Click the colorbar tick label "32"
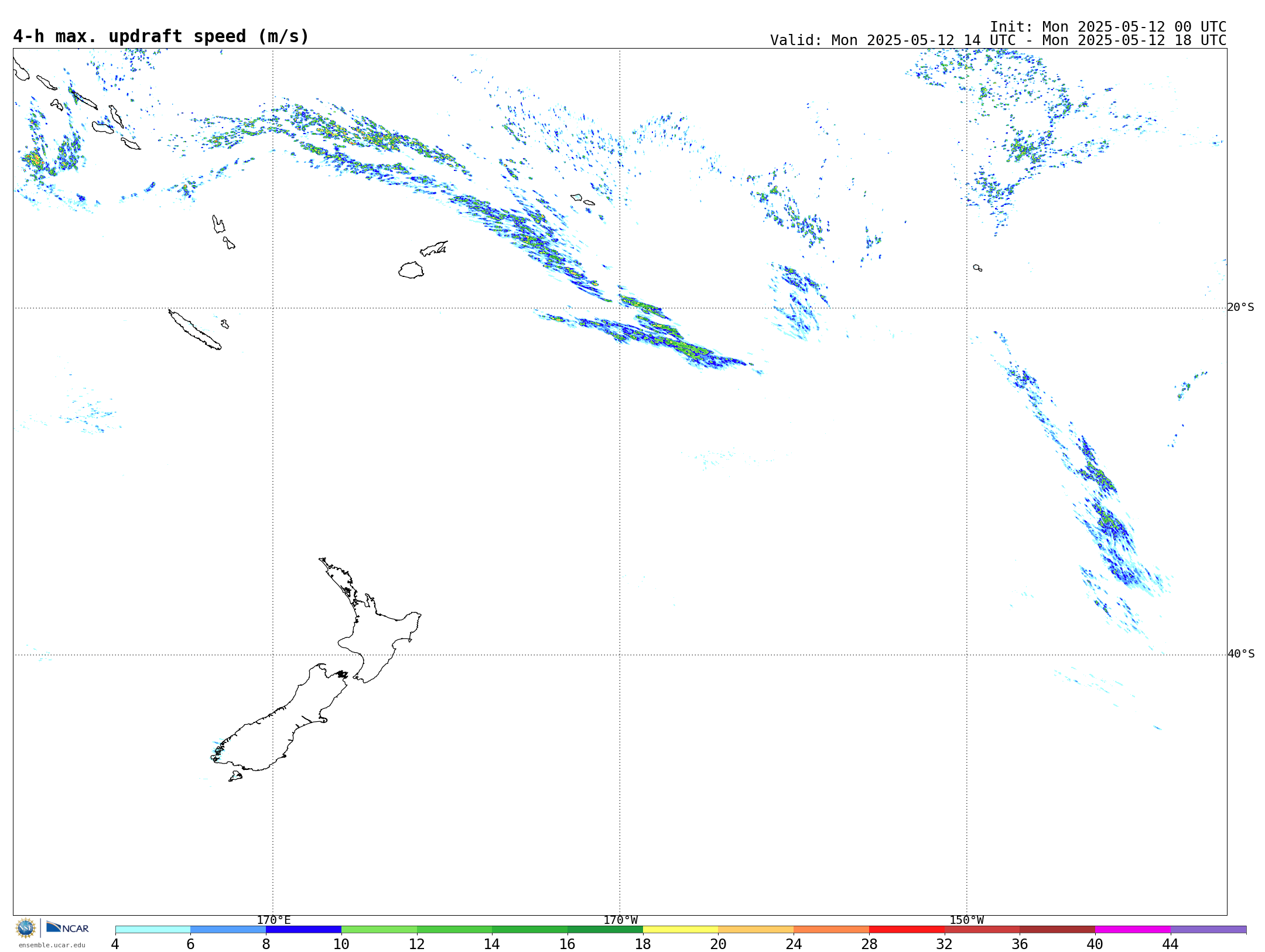The image size is (1265, 952). (945, 944)
